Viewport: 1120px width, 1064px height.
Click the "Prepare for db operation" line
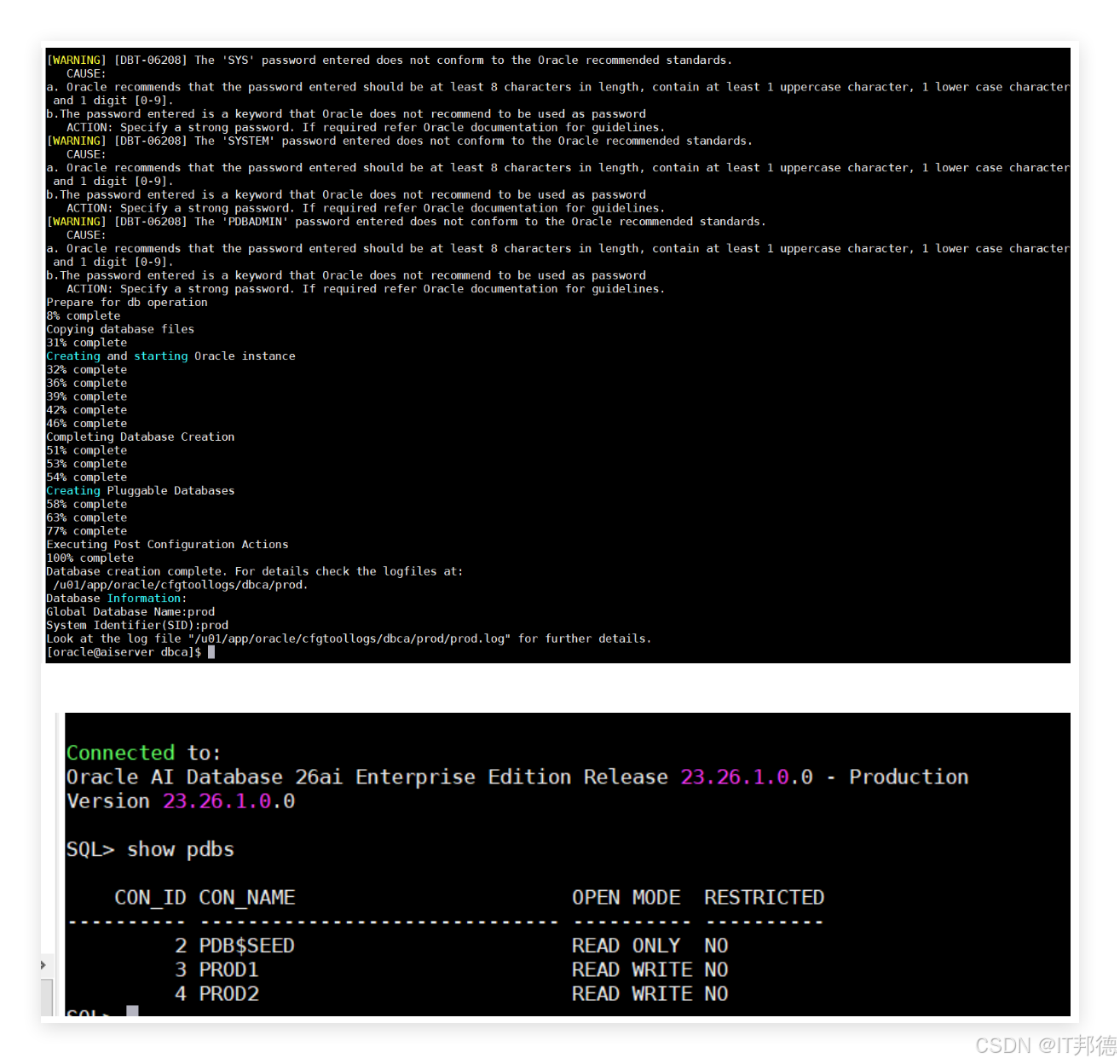(127, 303)
